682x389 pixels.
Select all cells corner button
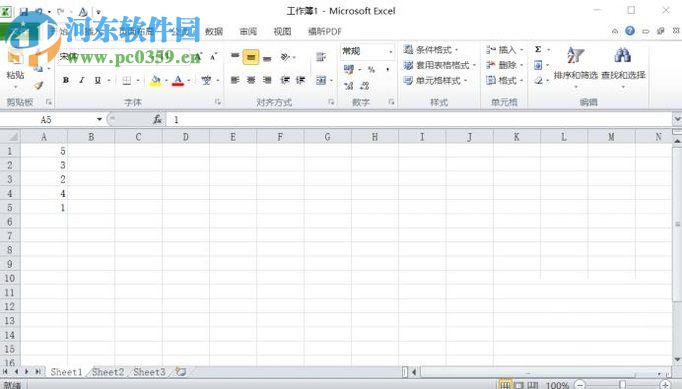point(10,137)
